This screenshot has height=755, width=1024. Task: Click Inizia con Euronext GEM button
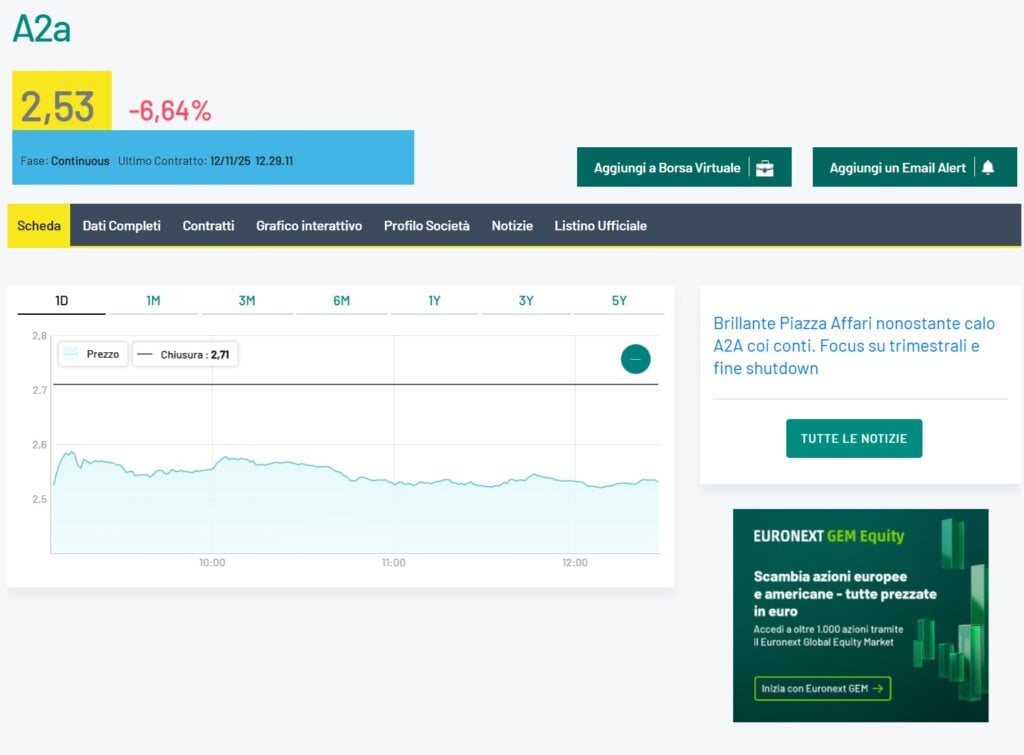point(822,688)
